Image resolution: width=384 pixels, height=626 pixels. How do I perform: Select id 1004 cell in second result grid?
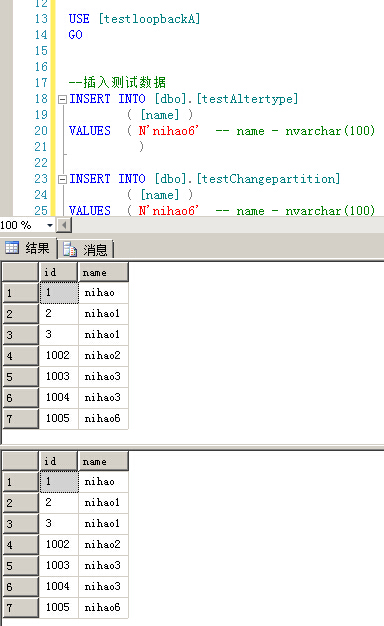(x=59, y=586)
